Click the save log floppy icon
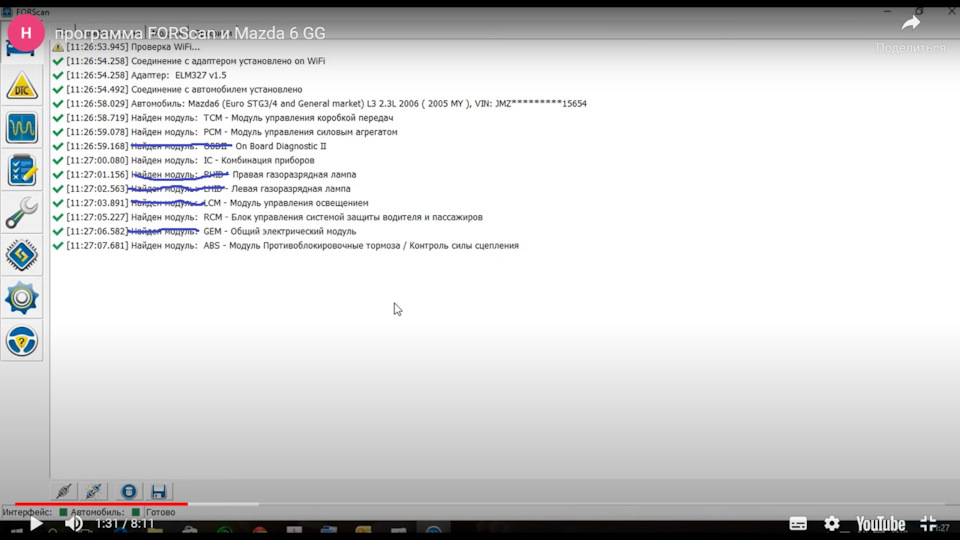Viewport: 960px width, 540px height. point(159,491)
